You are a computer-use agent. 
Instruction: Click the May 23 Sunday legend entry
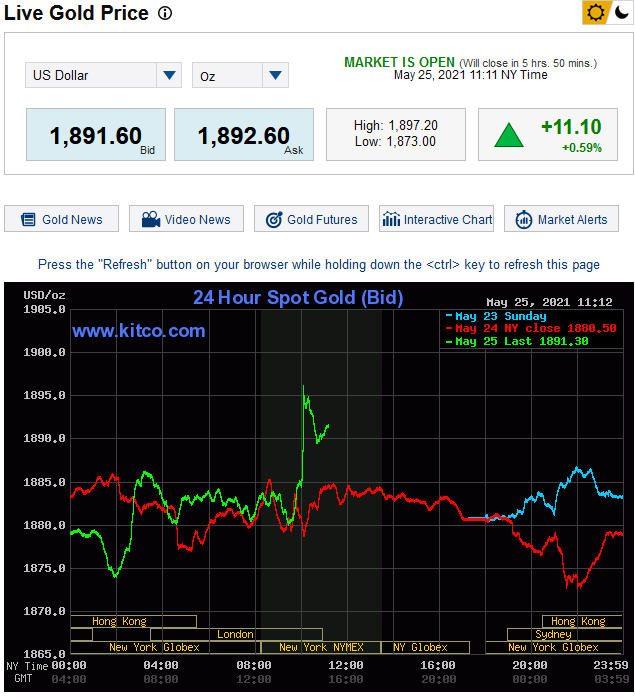pos(496,316)
